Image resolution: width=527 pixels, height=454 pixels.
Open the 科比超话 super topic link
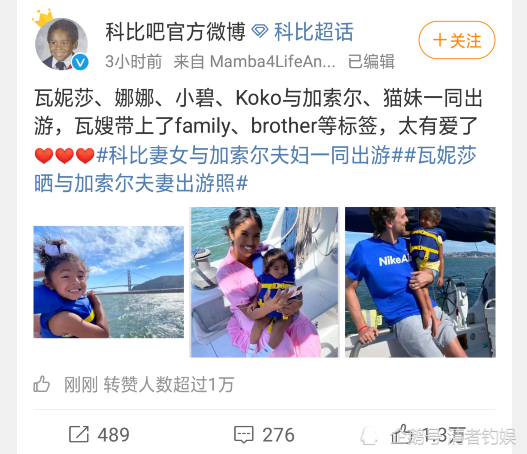click(314, 32)
